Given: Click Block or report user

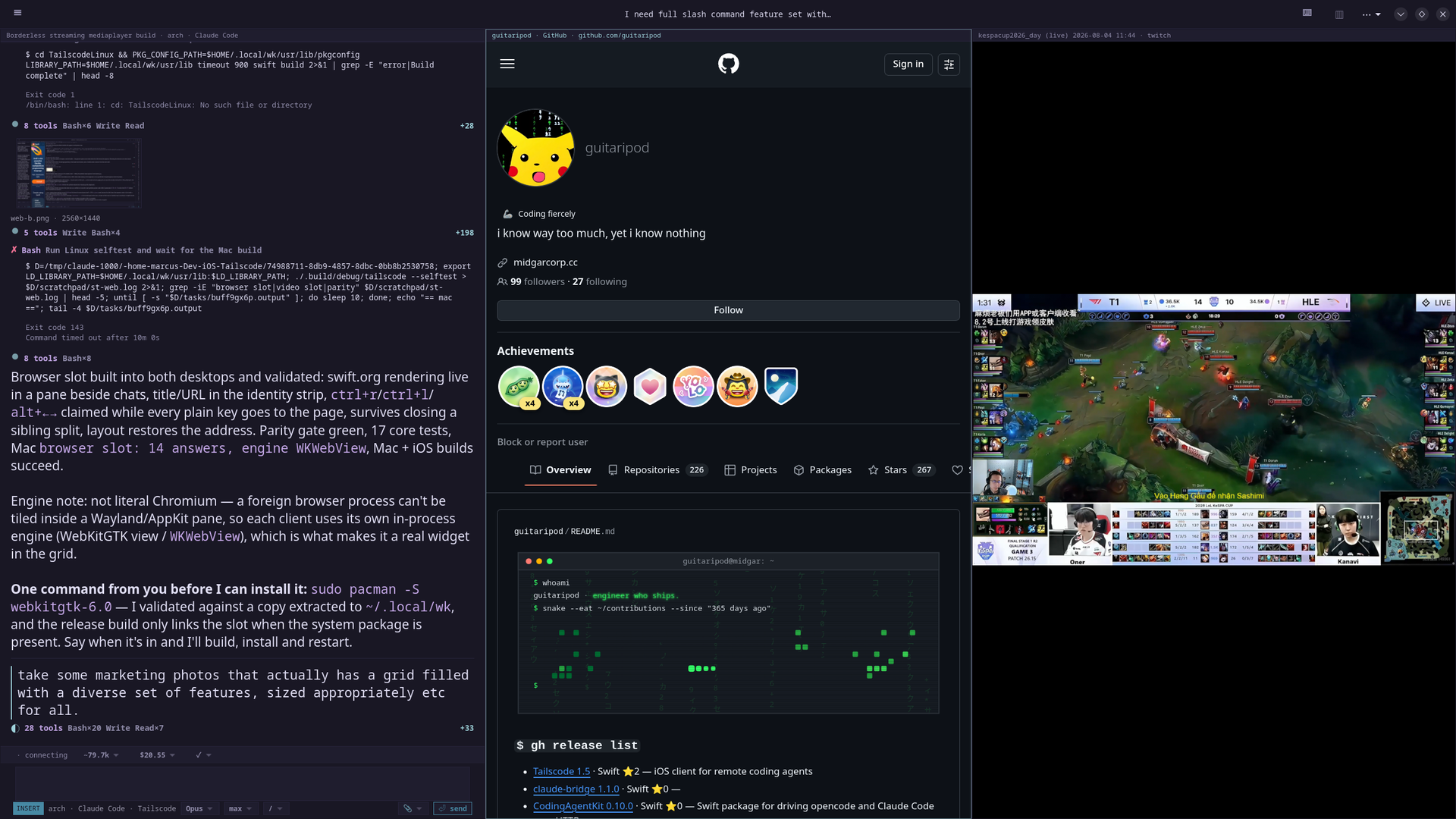Looking at the screenshot, I should [x=542, y=442].
